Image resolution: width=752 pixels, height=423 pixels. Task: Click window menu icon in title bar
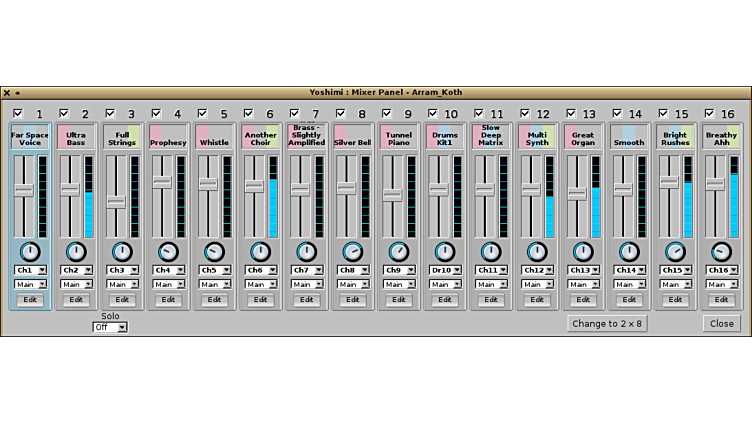(17, 93)
